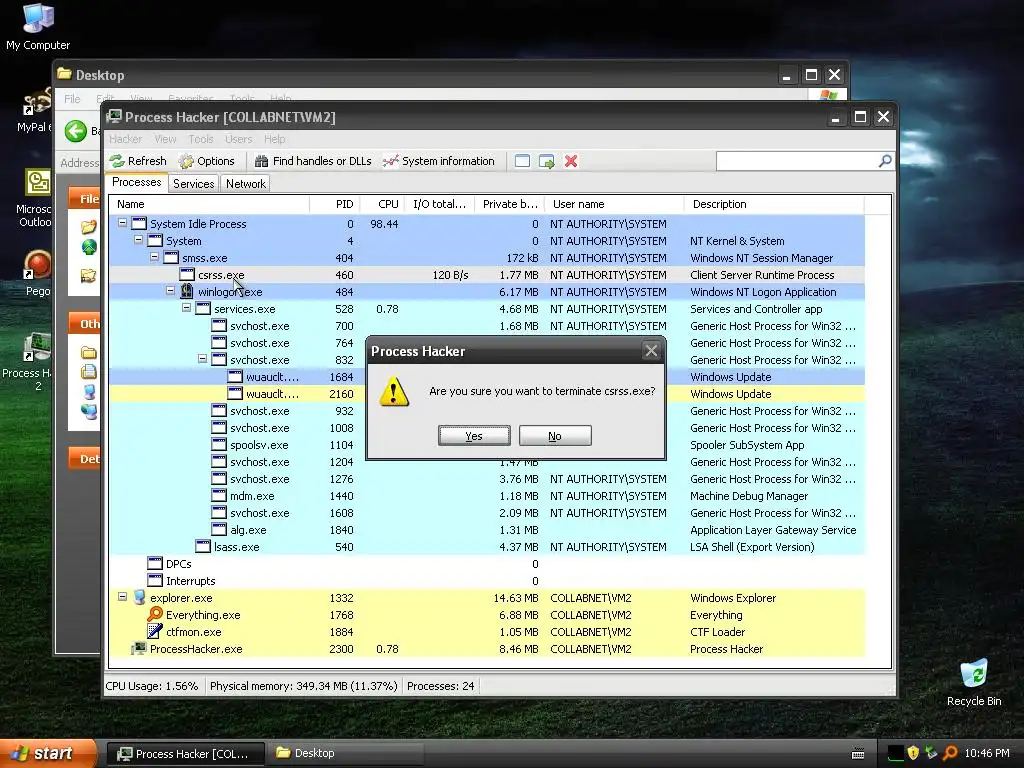Select the alg.exe process row
The height and width of the screenshot is (768, 1024).
coord(487,530)
